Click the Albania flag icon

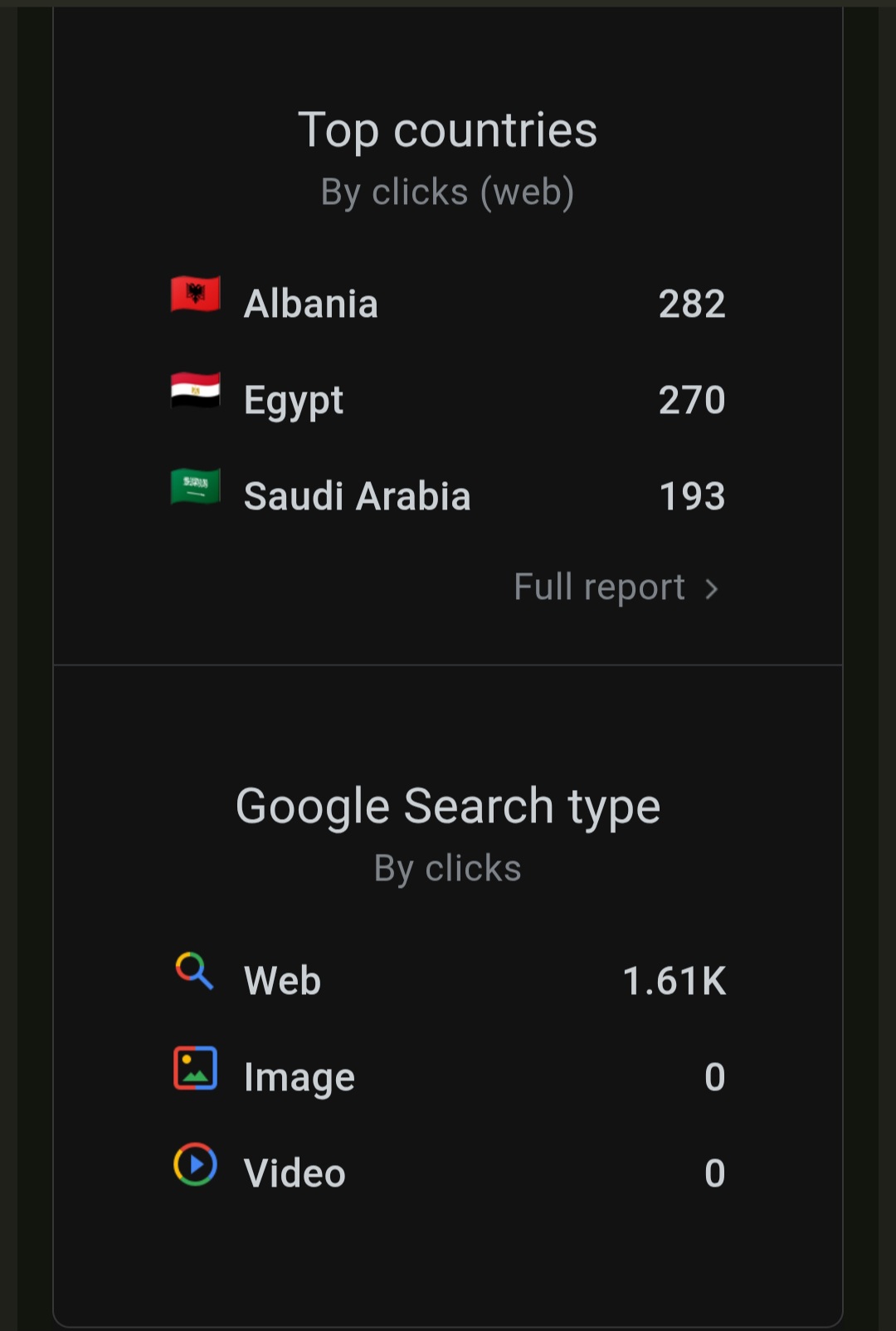(196, 294)
